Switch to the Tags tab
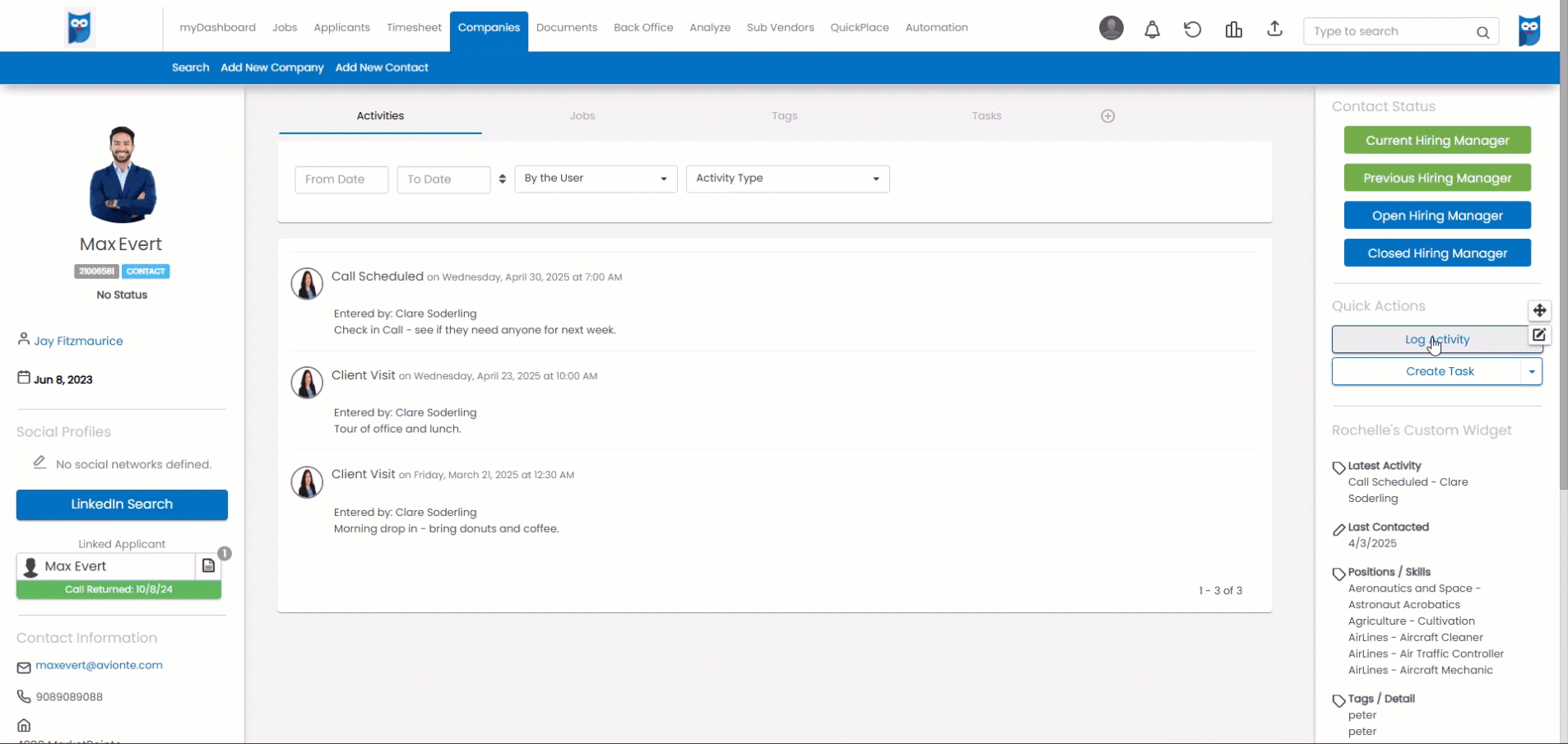This screenshot has width=1568, height=744. [785, 116]
